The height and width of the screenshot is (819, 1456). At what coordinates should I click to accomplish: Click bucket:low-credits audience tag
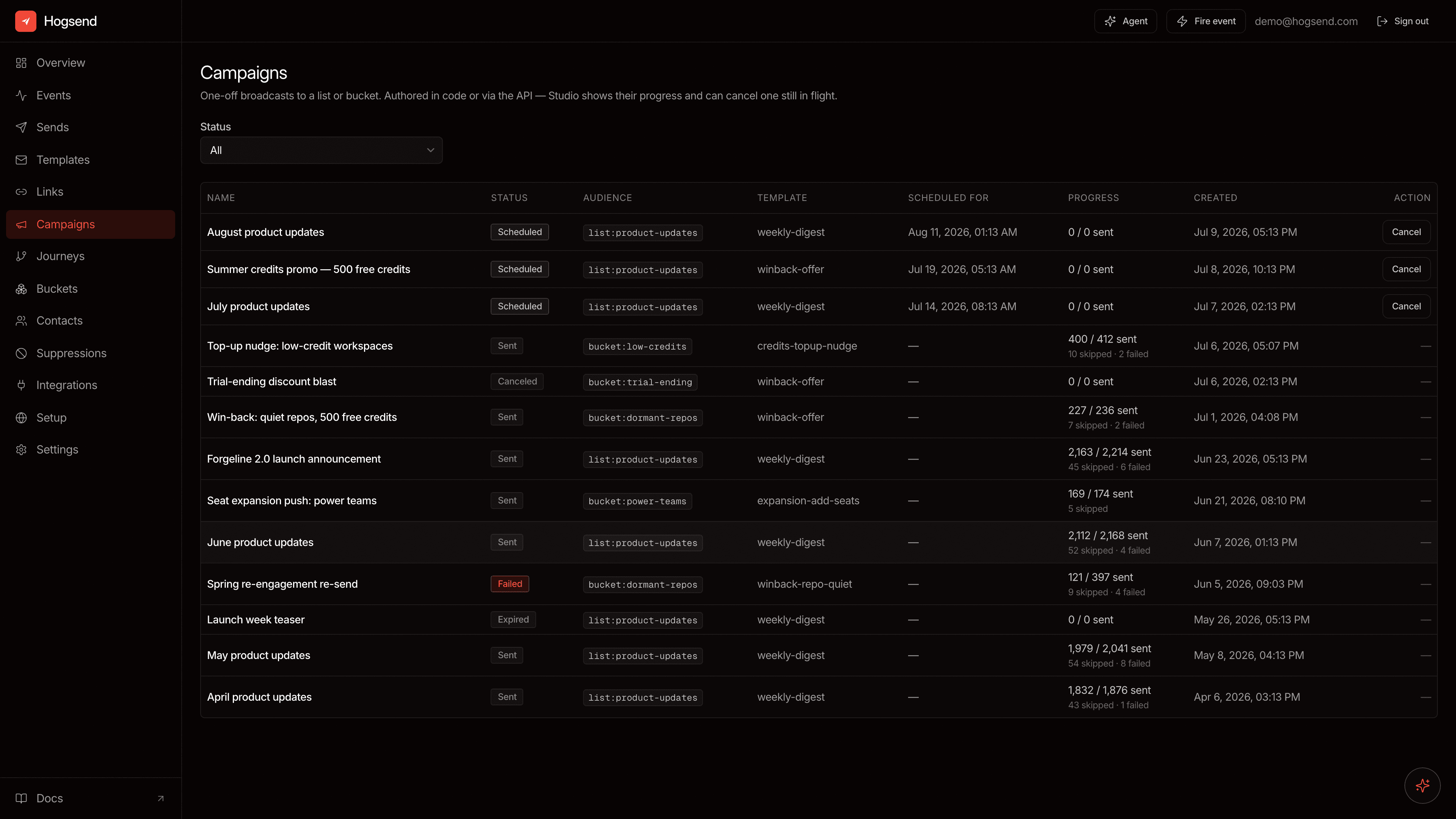[x=637, y=347]
